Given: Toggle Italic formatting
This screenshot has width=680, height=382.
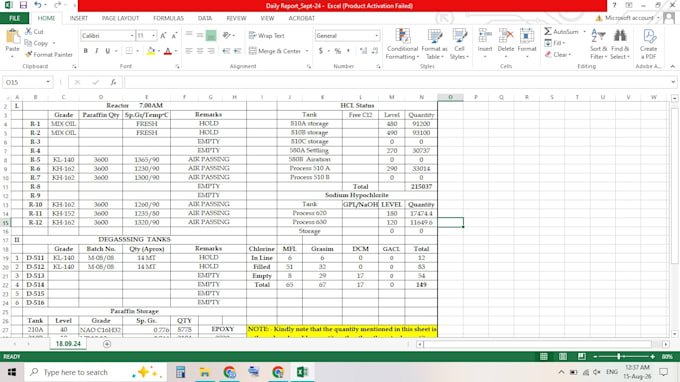Looking at the screenshot, I should click(96, 51).
